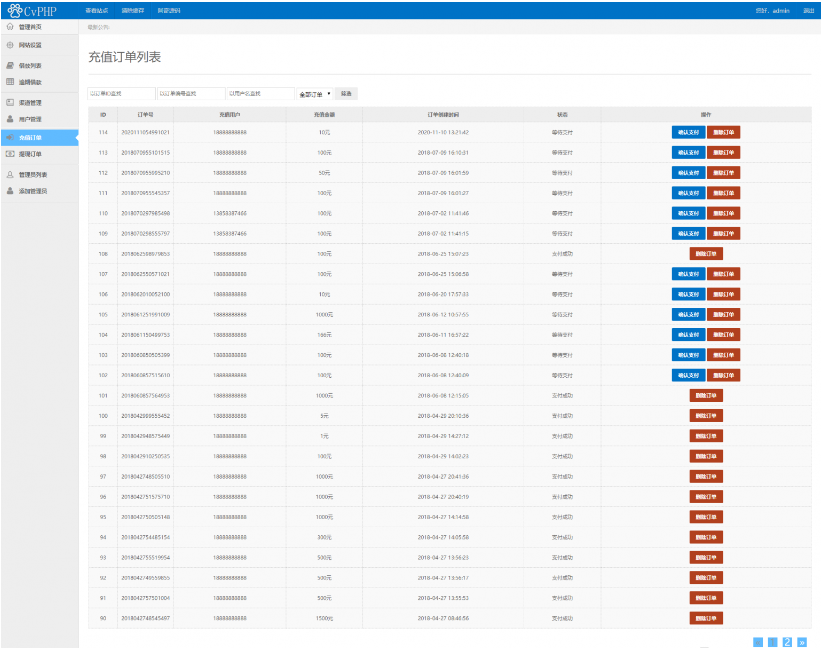The width and height of the screenshot is (827, 648).
Task: Click 清除缓存 in the top navigation
Action: [132, 10]
